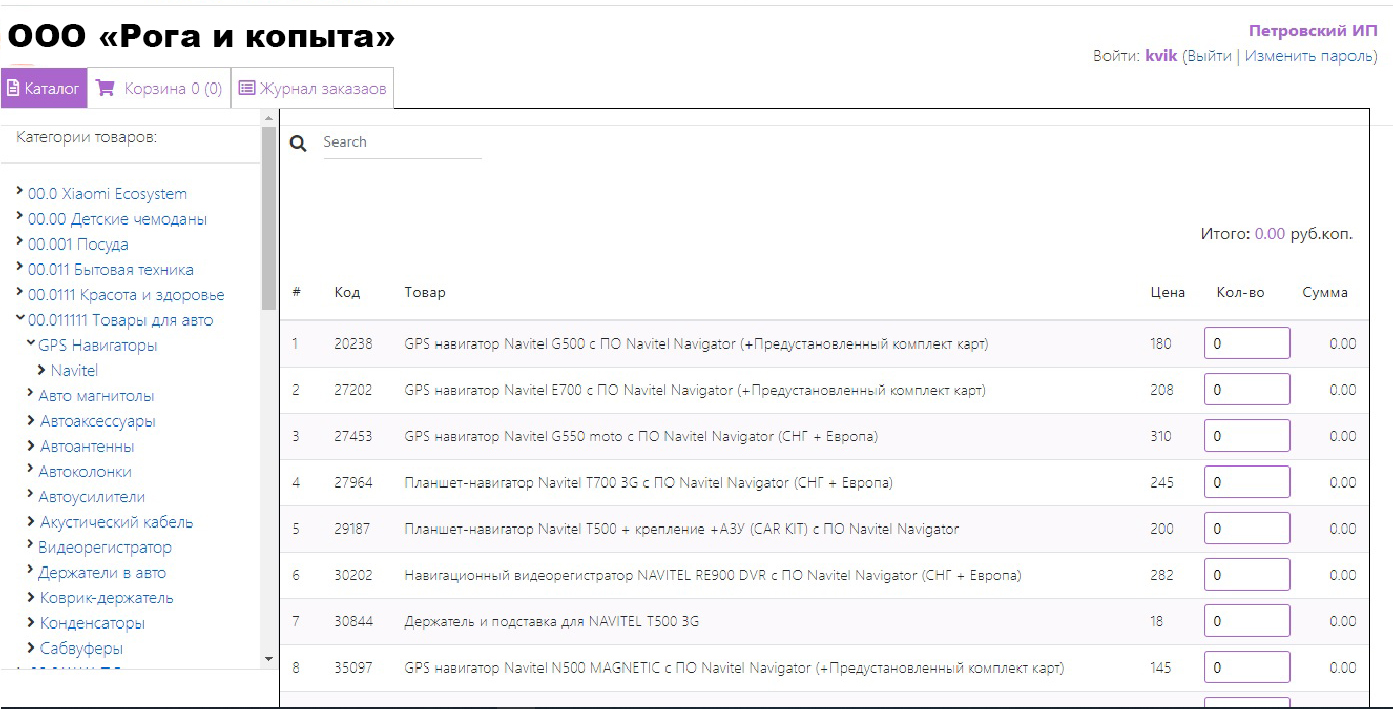
Task: Expand the Видеорегистратор subcategory
Action: (30, 547)
